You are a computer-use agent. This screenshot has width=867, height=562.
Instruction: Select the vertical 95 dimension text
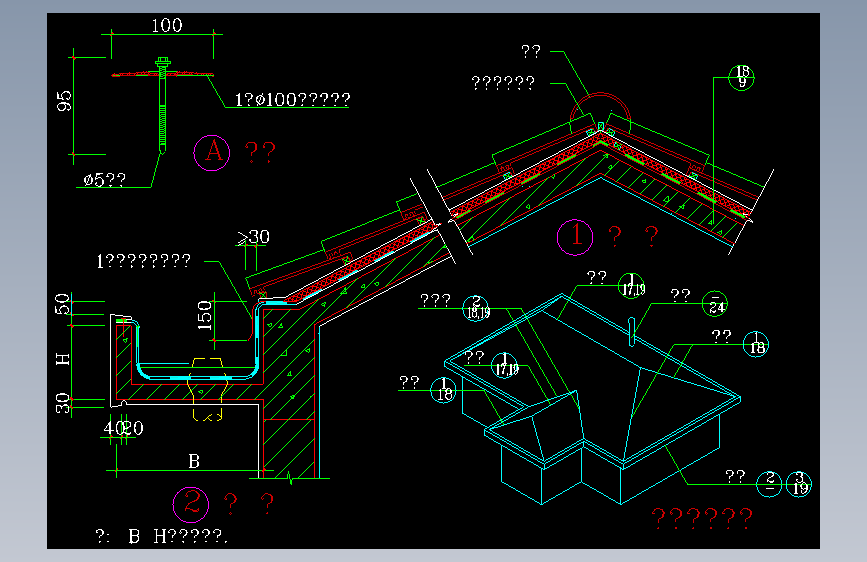point(64,101)
